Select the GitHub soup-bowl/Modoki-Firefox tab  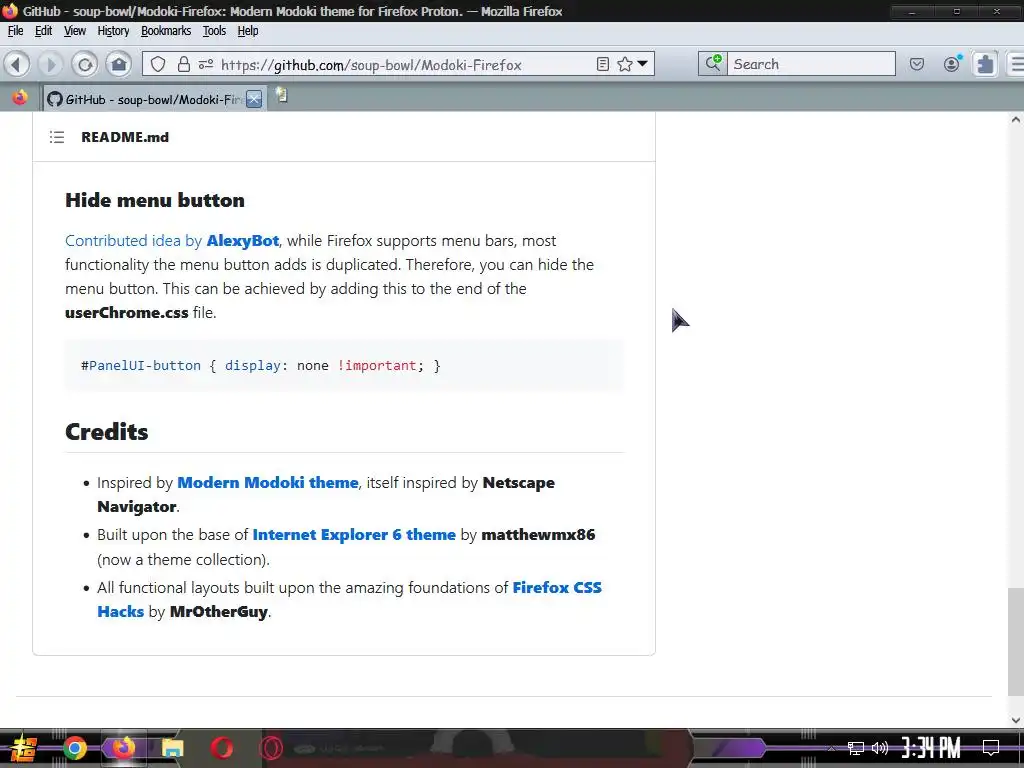tap(155, 99)
